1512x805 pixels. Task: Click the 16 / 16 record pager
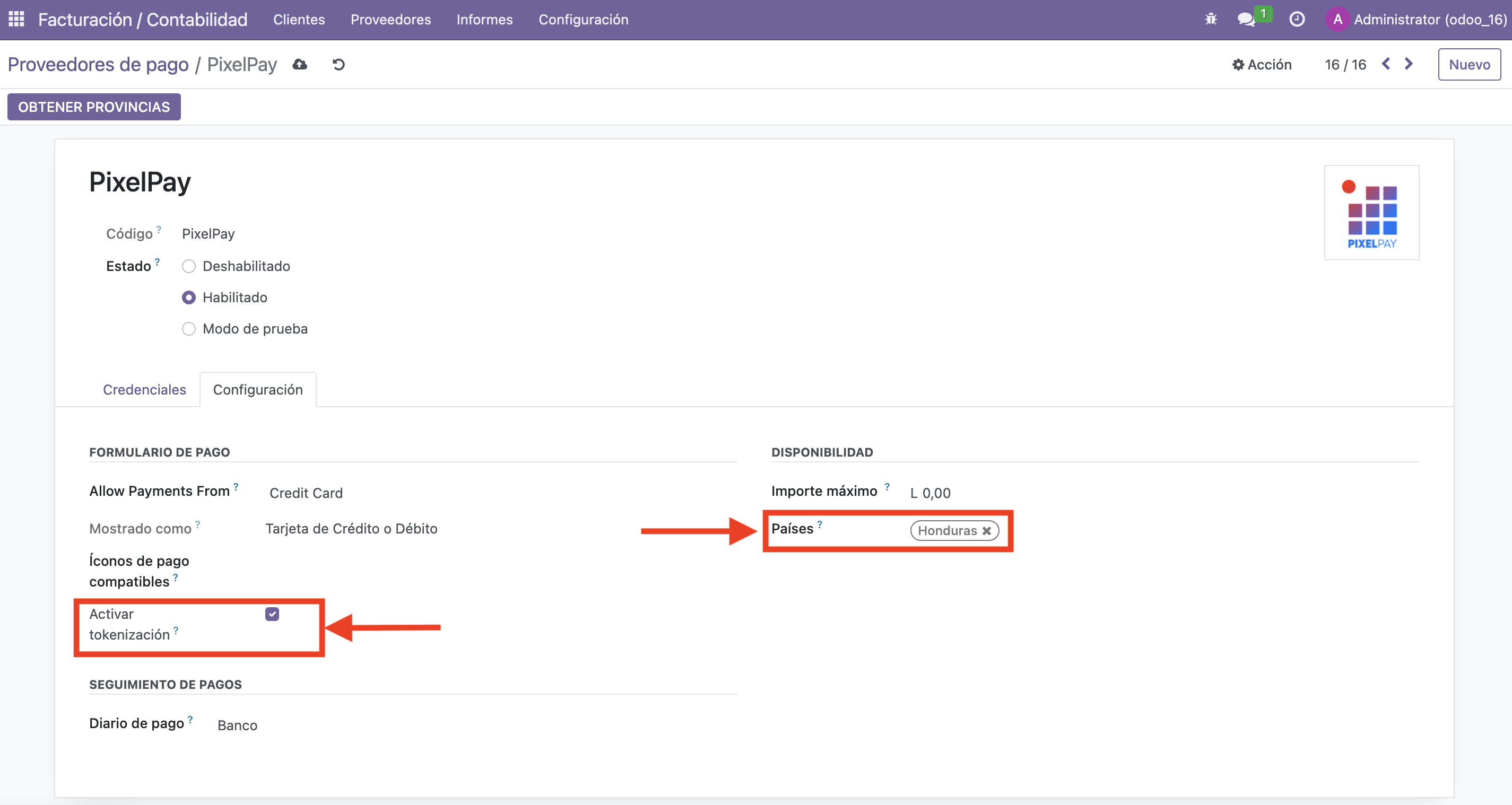[x=1345, y=65]
